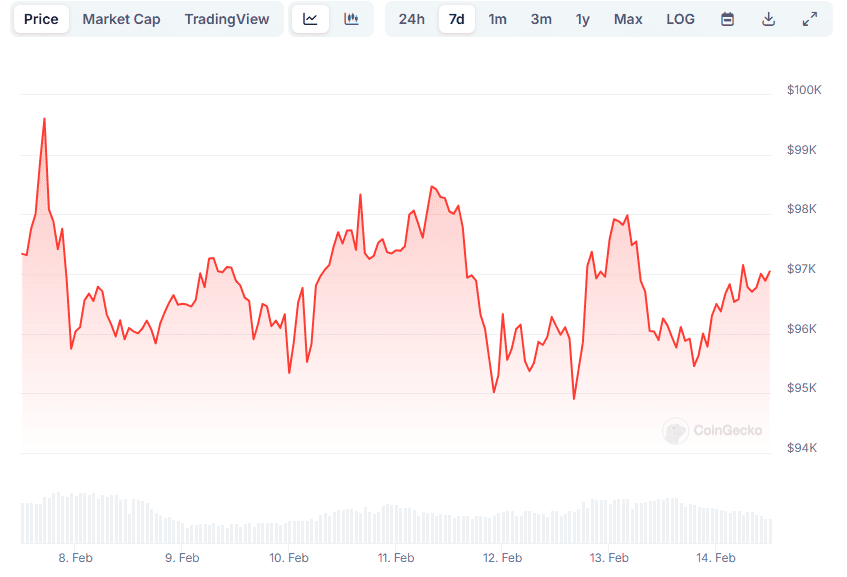Click the 1m range button

click(498, 18)
